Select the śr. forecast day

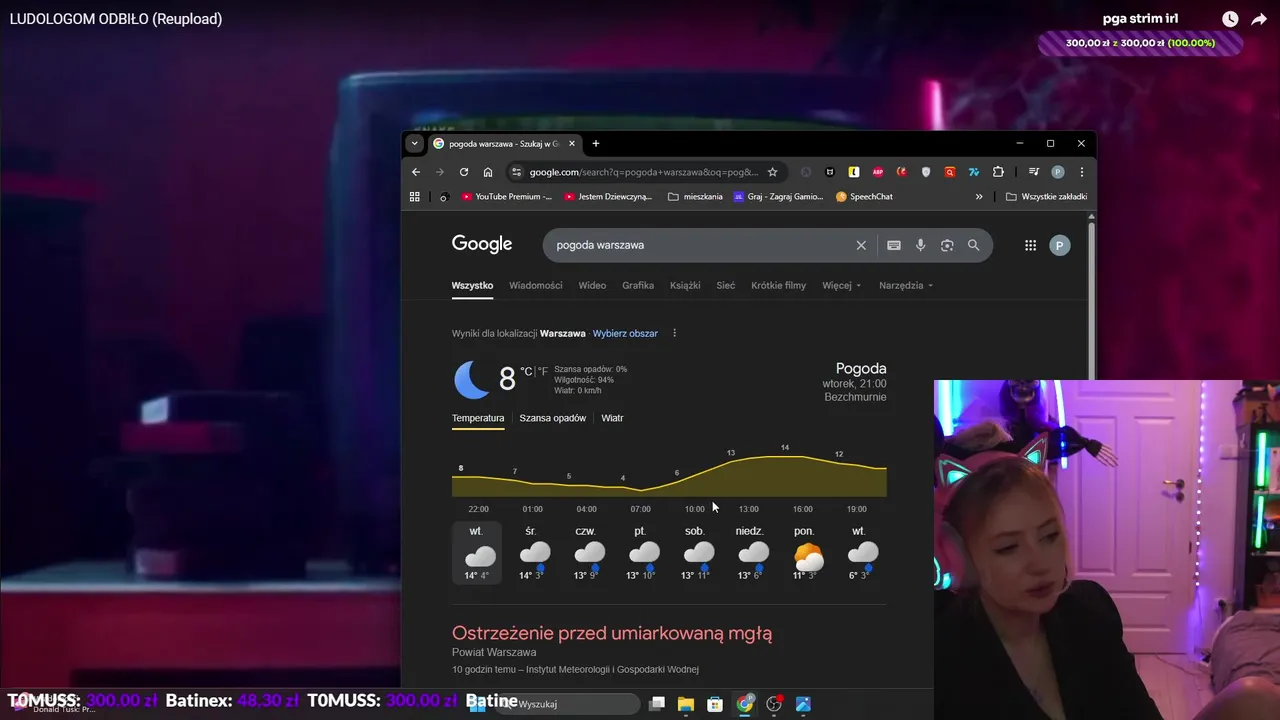[x=531, y=554]
